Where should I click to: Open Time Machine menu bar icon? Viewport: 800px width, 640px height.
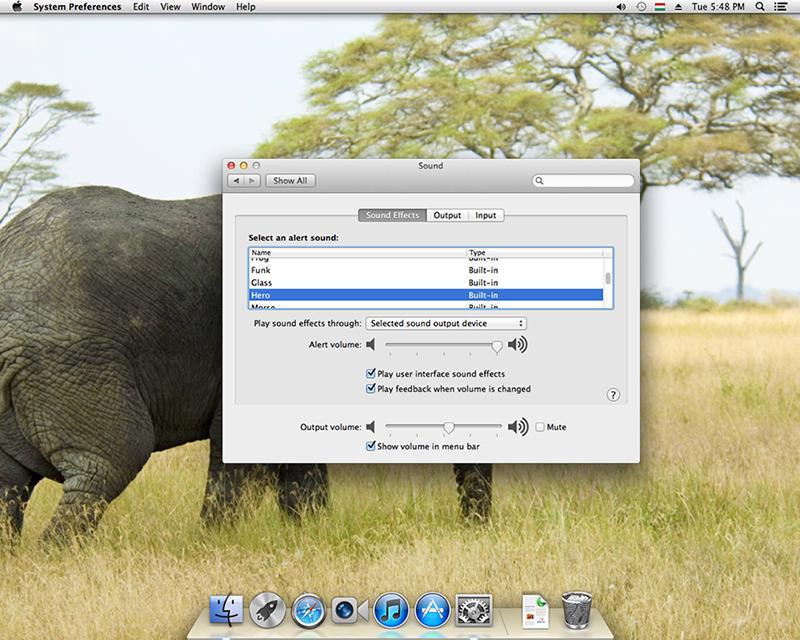[641, 7]
